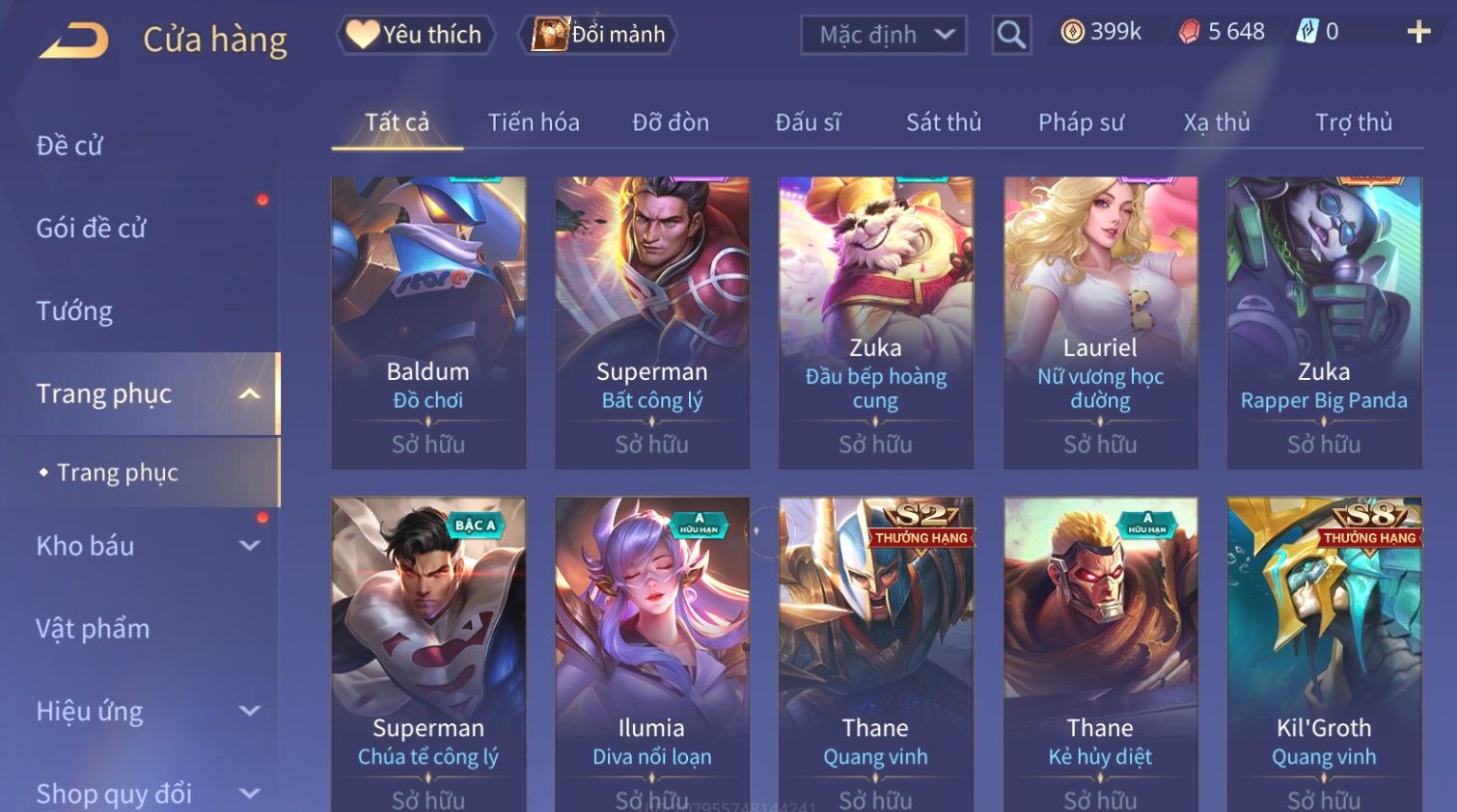Add currency with the plus icon
This screenshot has width=1457, height=812.
(x=1418, y=32)
